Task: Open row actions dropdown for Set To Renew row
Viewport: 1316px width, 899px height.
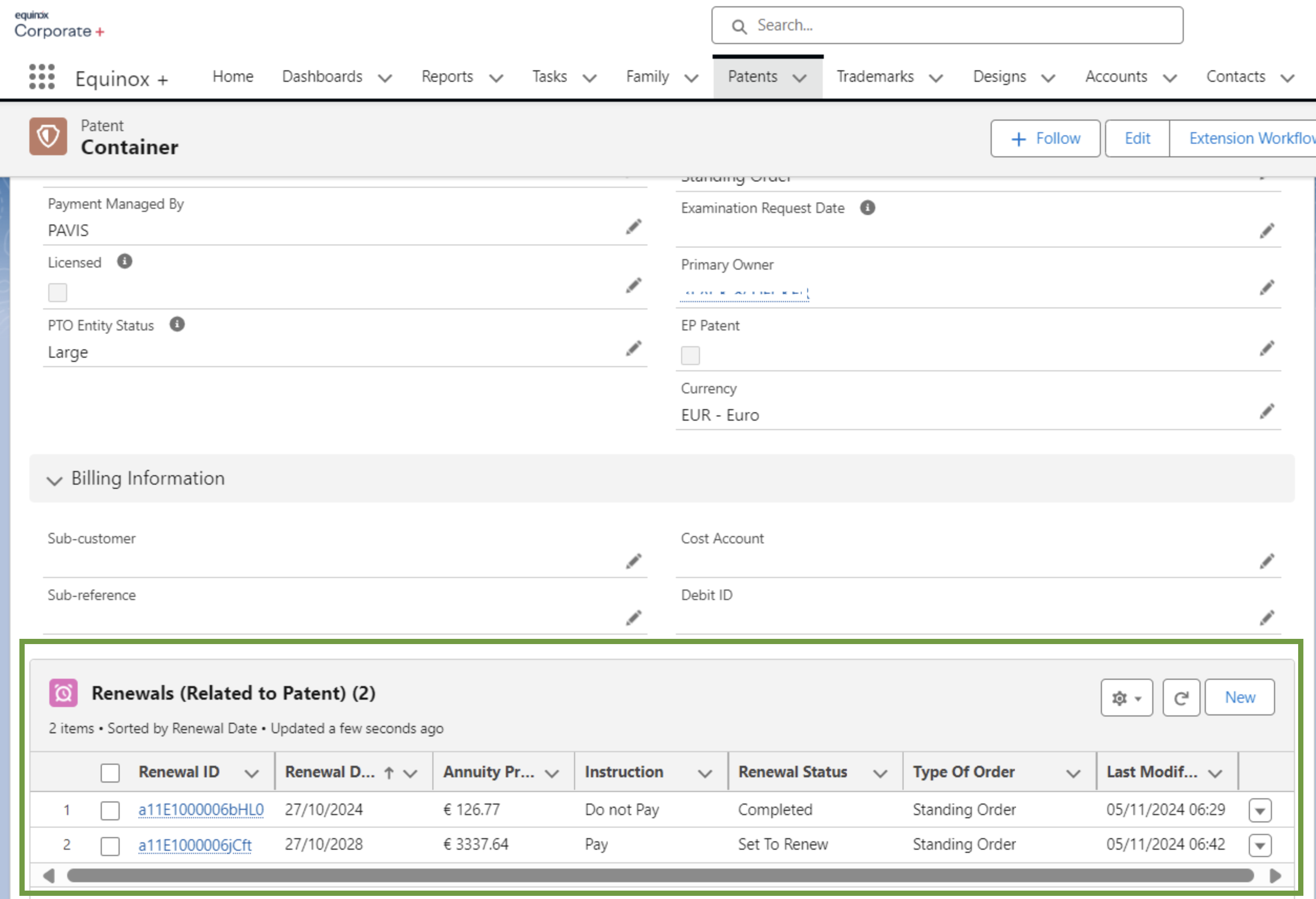Action: 1259,846
